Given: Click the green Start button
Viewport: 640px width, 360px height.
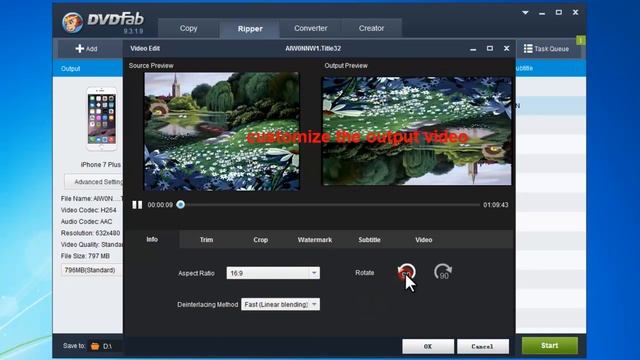Looking at the screenshot, I should coord(550,346).
